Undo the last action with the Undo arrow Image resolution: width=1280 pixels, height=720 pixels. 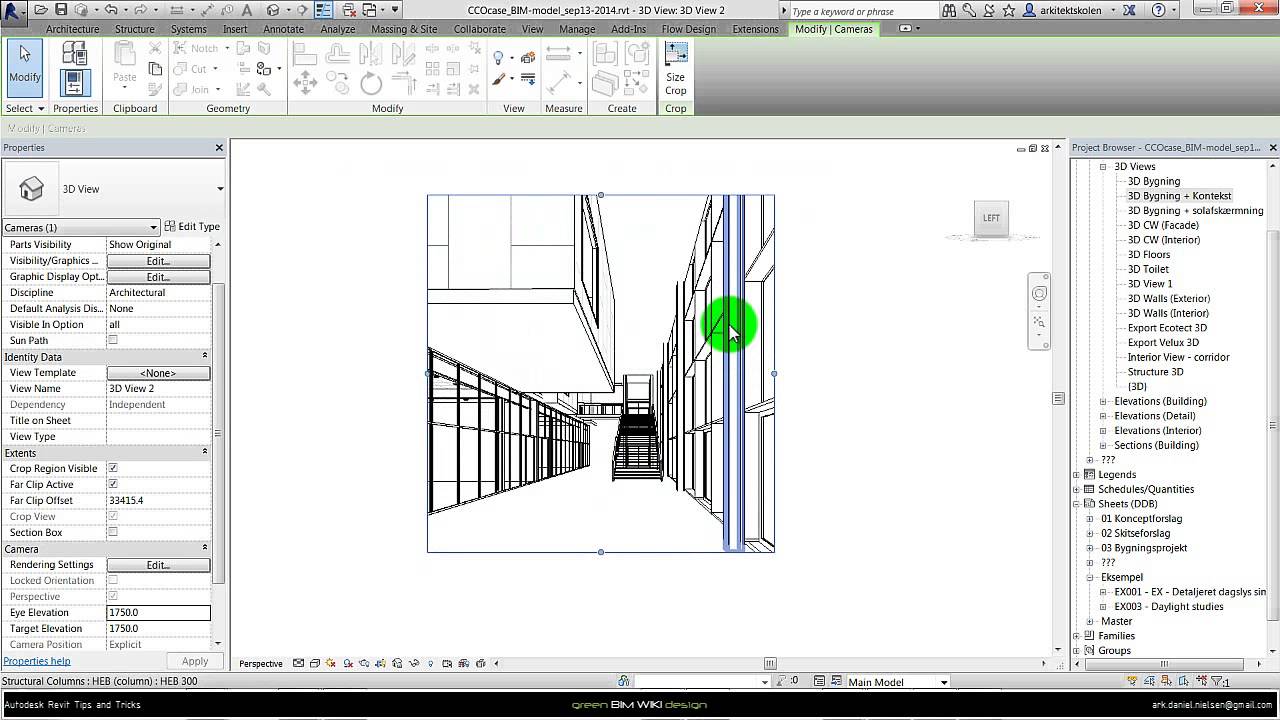pyautogui.click(x=112, y=10)
